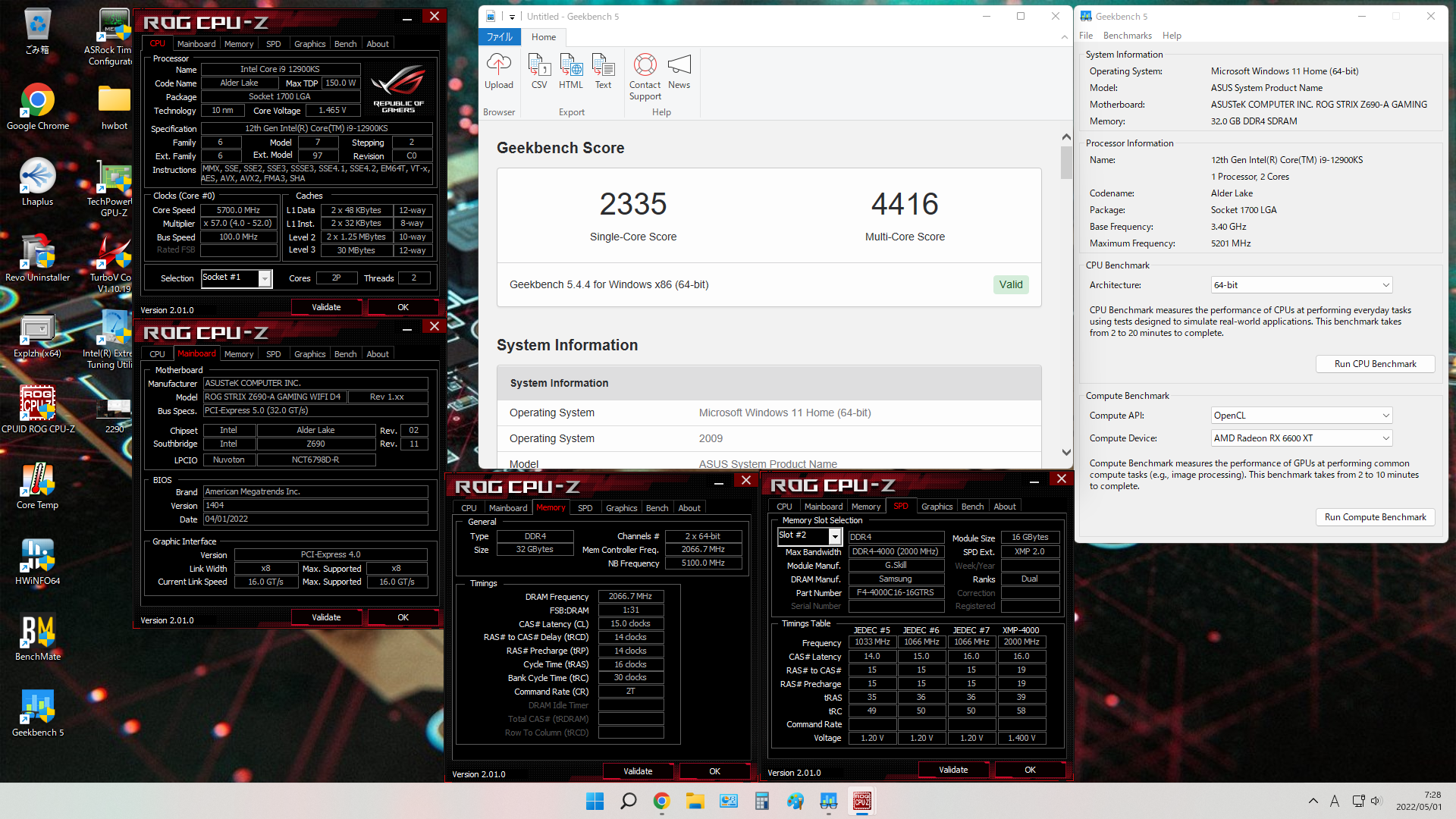The width and height of the screenshot is (1456, 819).
Task: Select the Home ribbon tab
Action: pyautogui.click(x=544, y=37)
